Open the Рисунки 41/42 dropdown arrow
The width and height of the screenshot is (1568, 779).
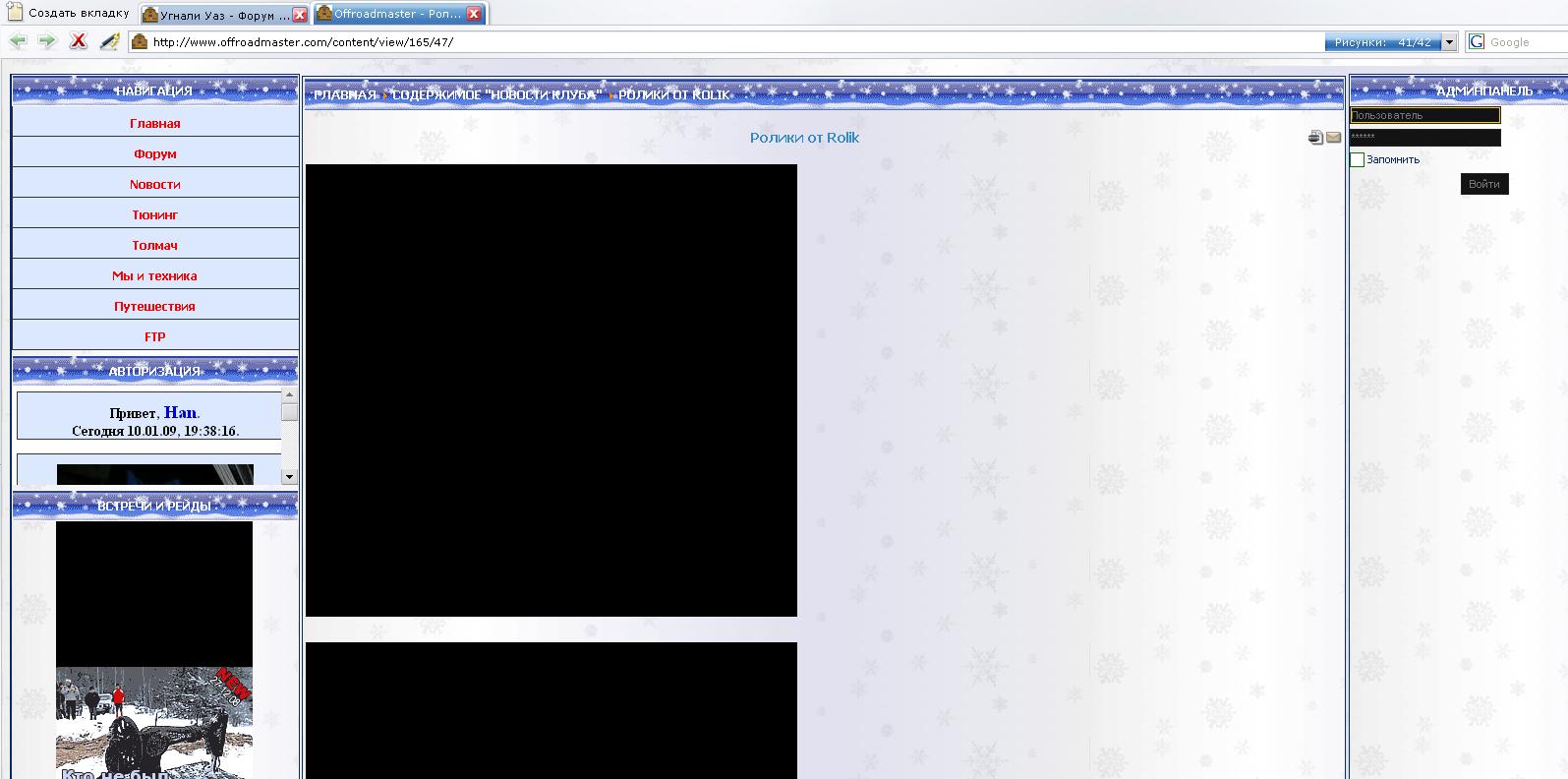(1449, 42)
